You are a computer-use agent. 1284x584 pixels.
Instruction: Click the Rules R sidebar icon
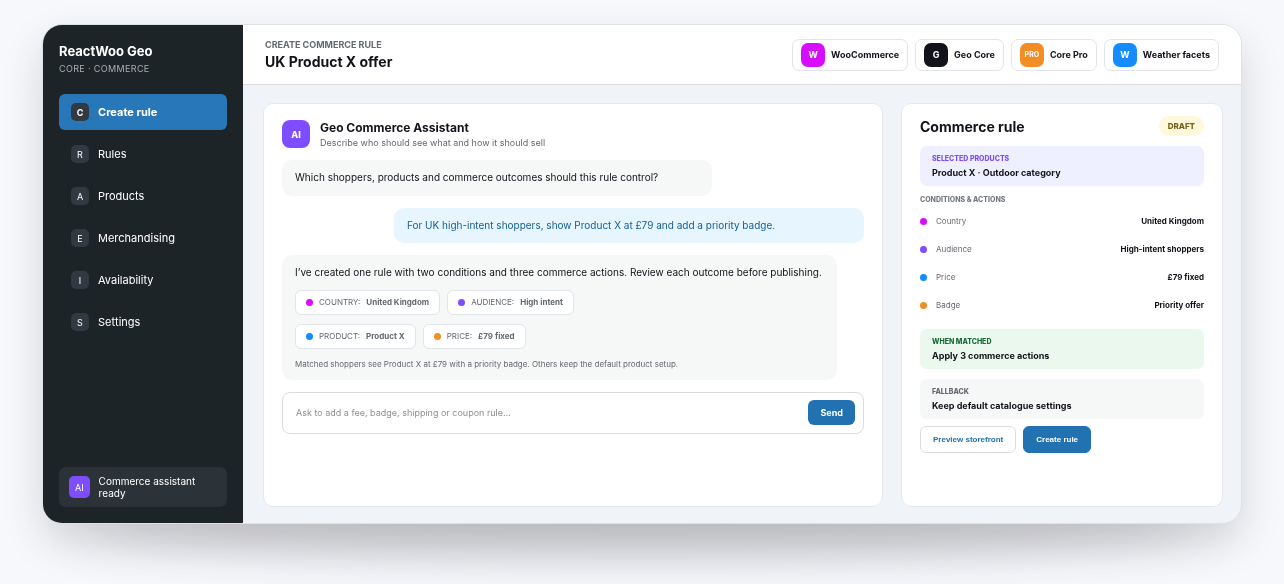pyautogui.click(x=80, y=154)
